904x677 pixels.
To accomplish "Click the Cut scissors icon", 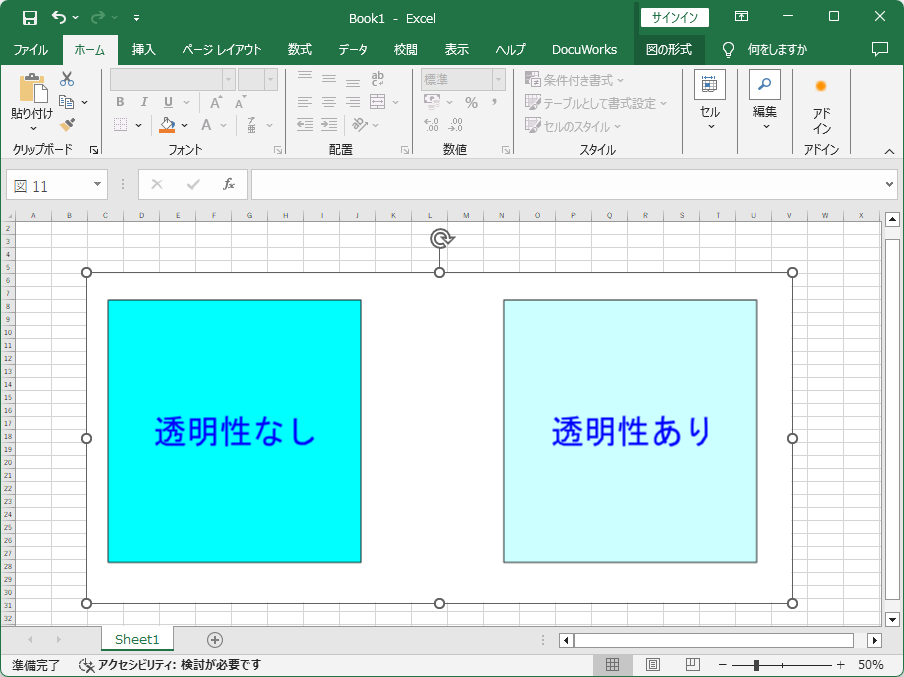I will pyautogui.click(x=67, y=79).
